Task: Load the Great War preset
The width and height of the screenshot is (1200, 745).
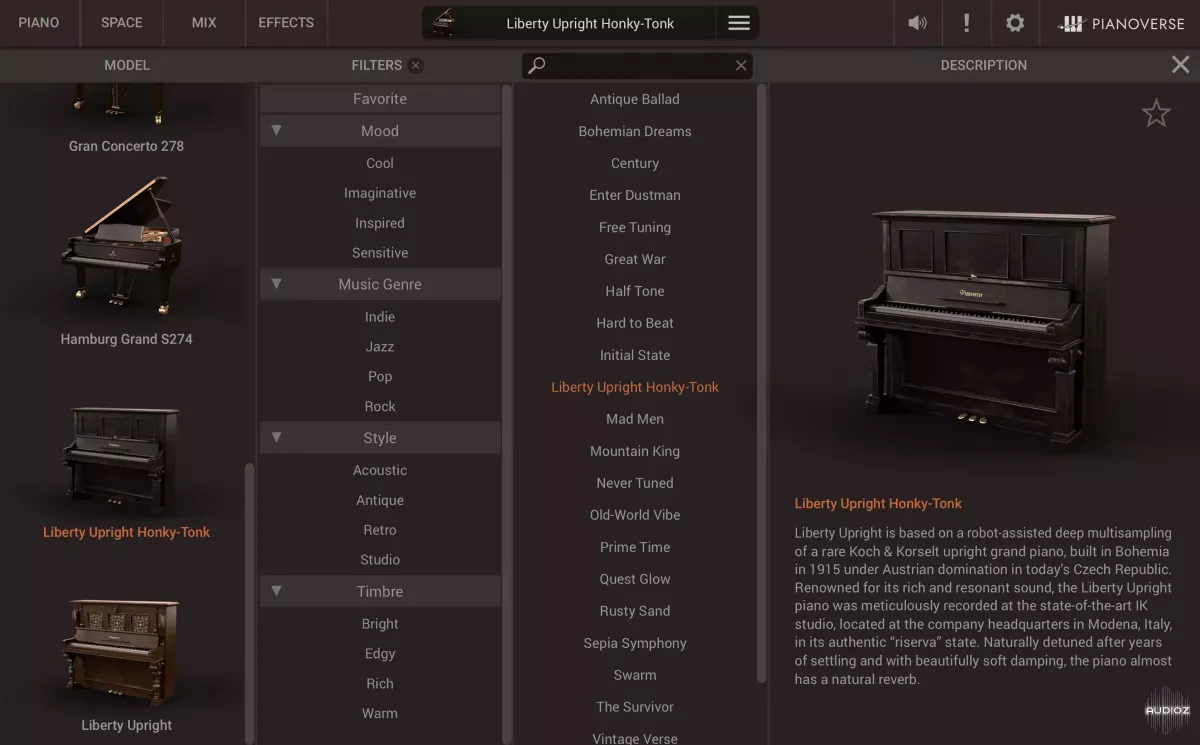Action: (x=635, y=259)
